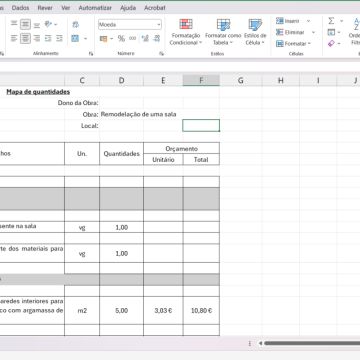This screenshot has width=360, height=360.
Task: Toggle horizontal center alignment
Action: (25, 38)
